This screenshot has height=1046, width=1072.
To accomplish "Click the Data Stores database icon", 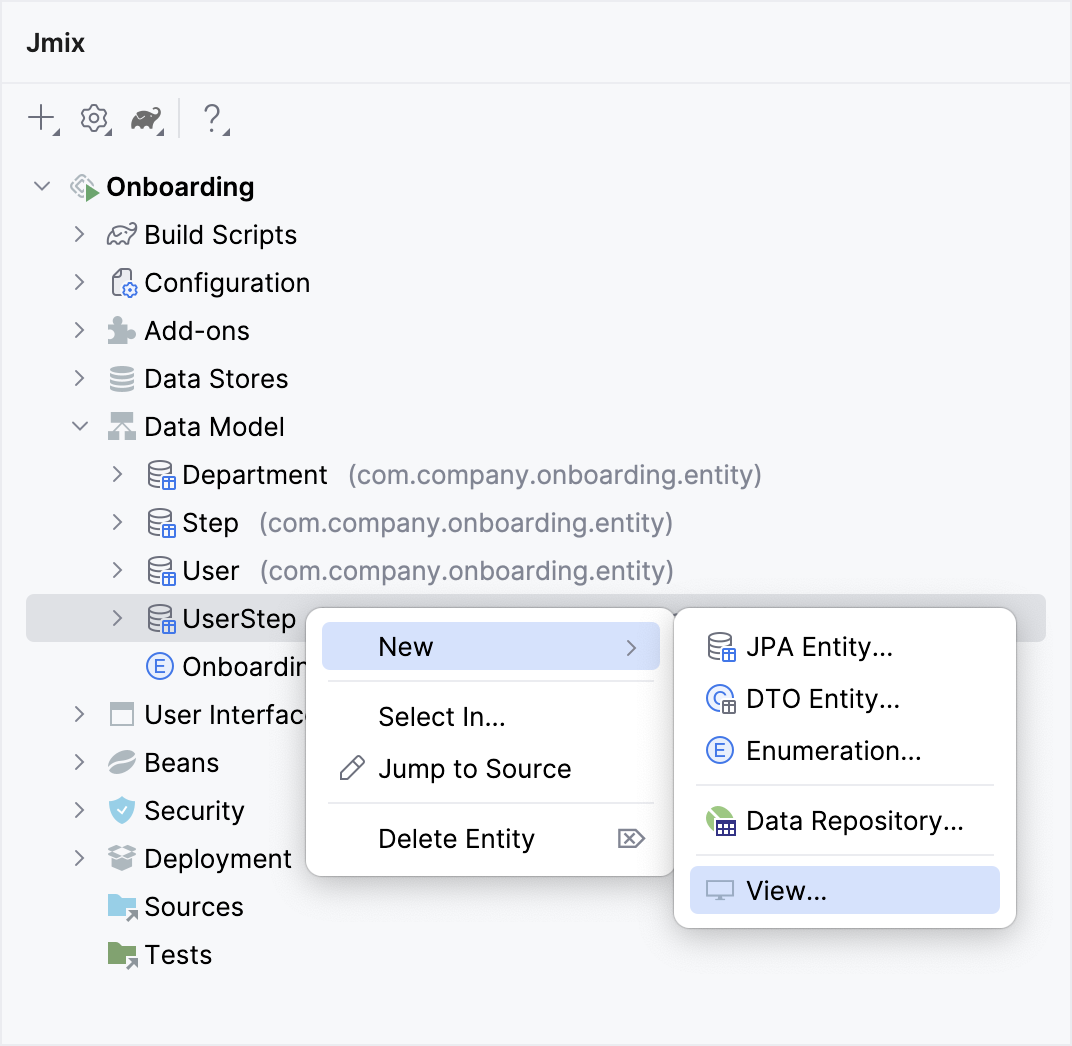I will 121,379.
